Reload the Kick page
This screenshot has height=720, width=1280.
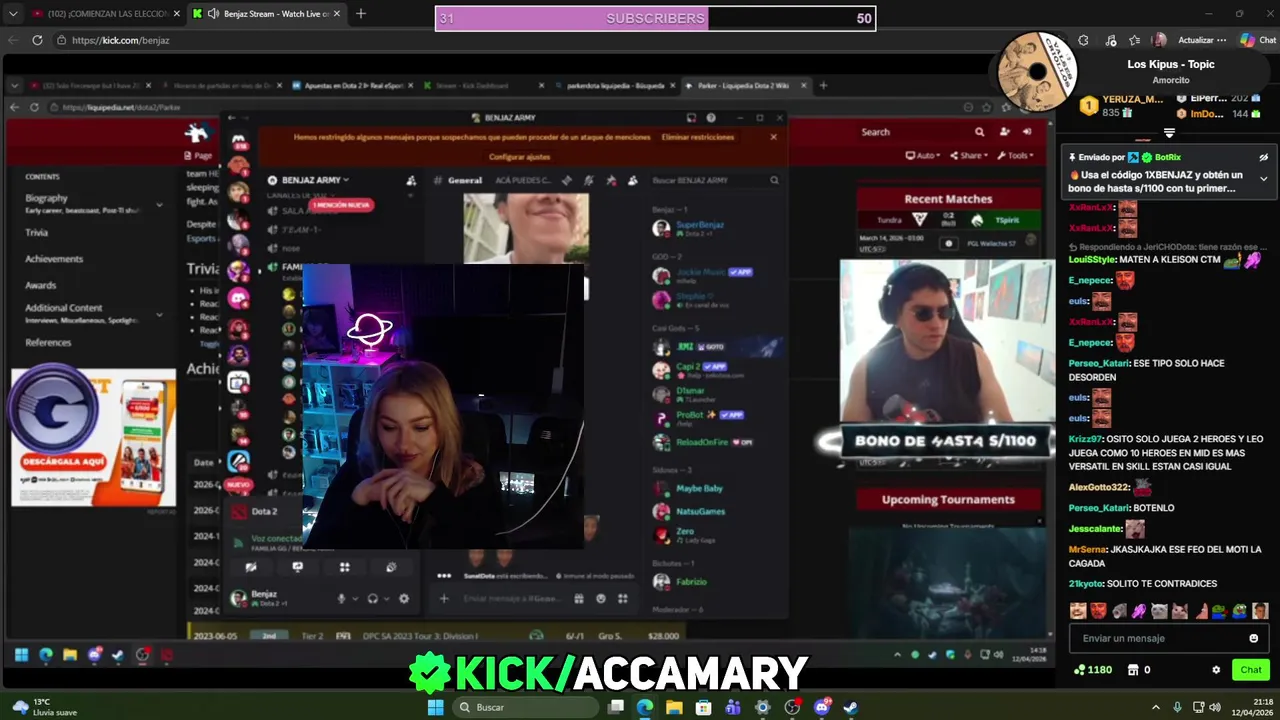pos(37,40)
